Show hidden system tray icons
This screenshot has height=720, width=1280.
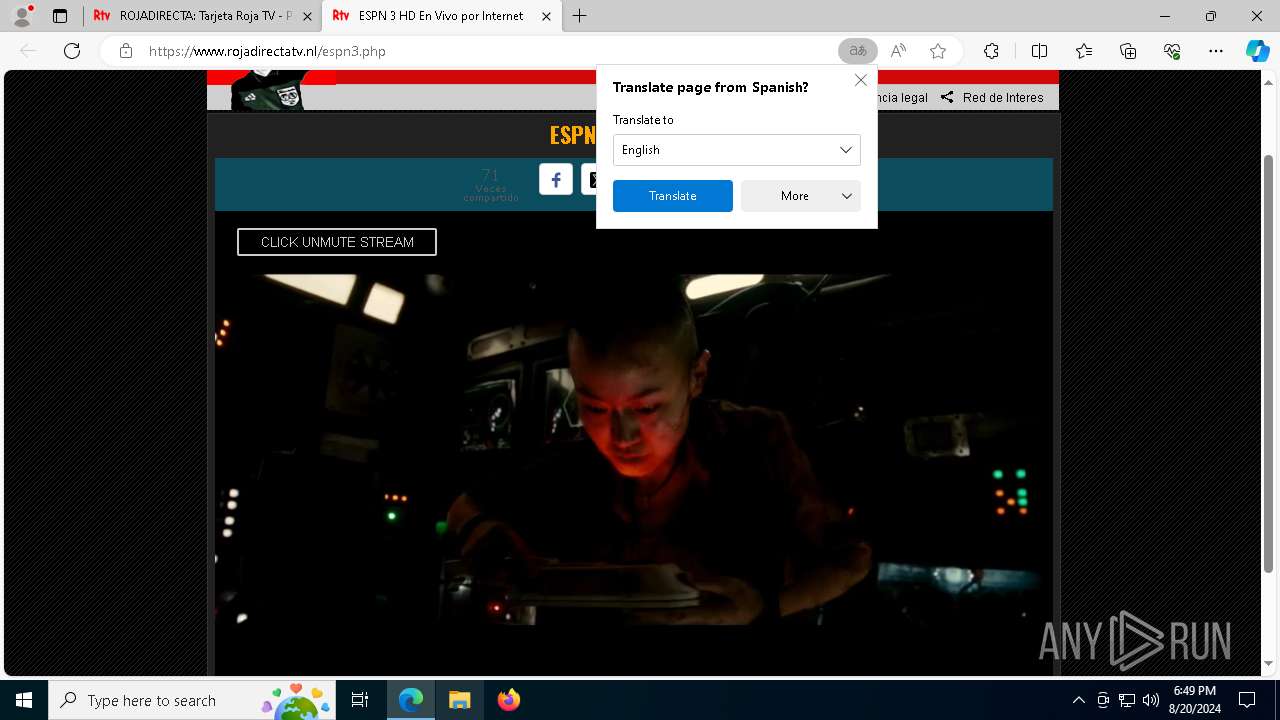click(1078, 700)
